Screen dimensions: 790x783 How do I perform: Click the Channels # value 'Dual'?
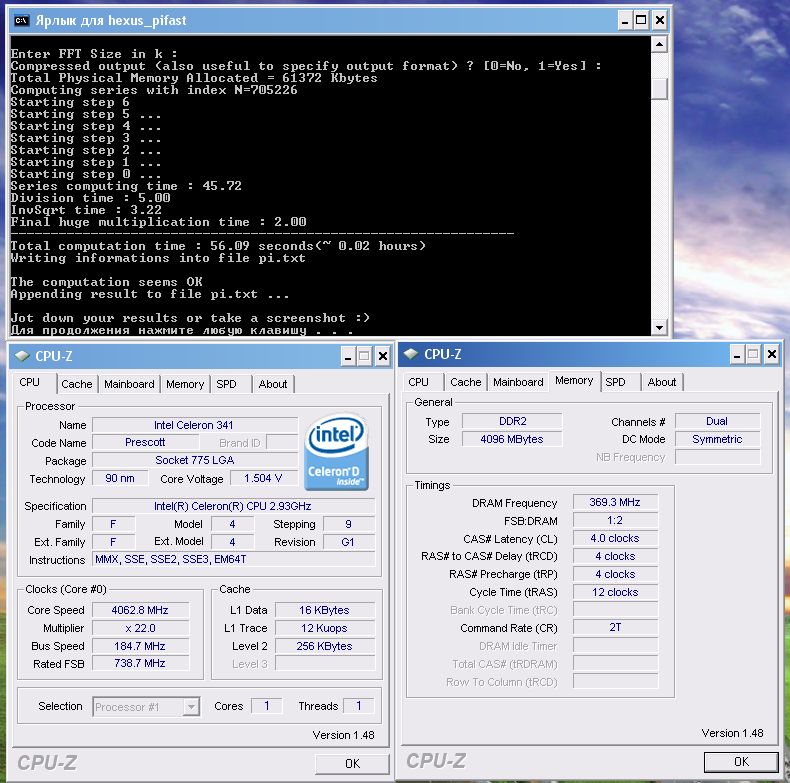717,421
